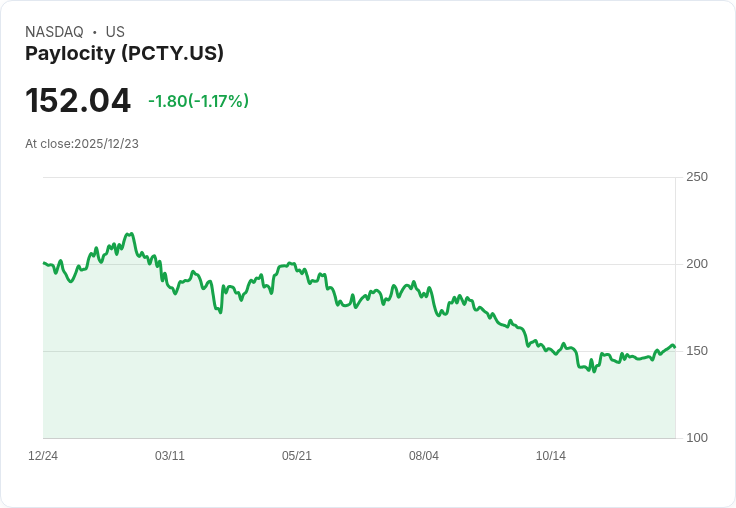This screenshot has height=508, width=736.
Task: Click the 08/04 date axis label
Action: pos(424,455)
